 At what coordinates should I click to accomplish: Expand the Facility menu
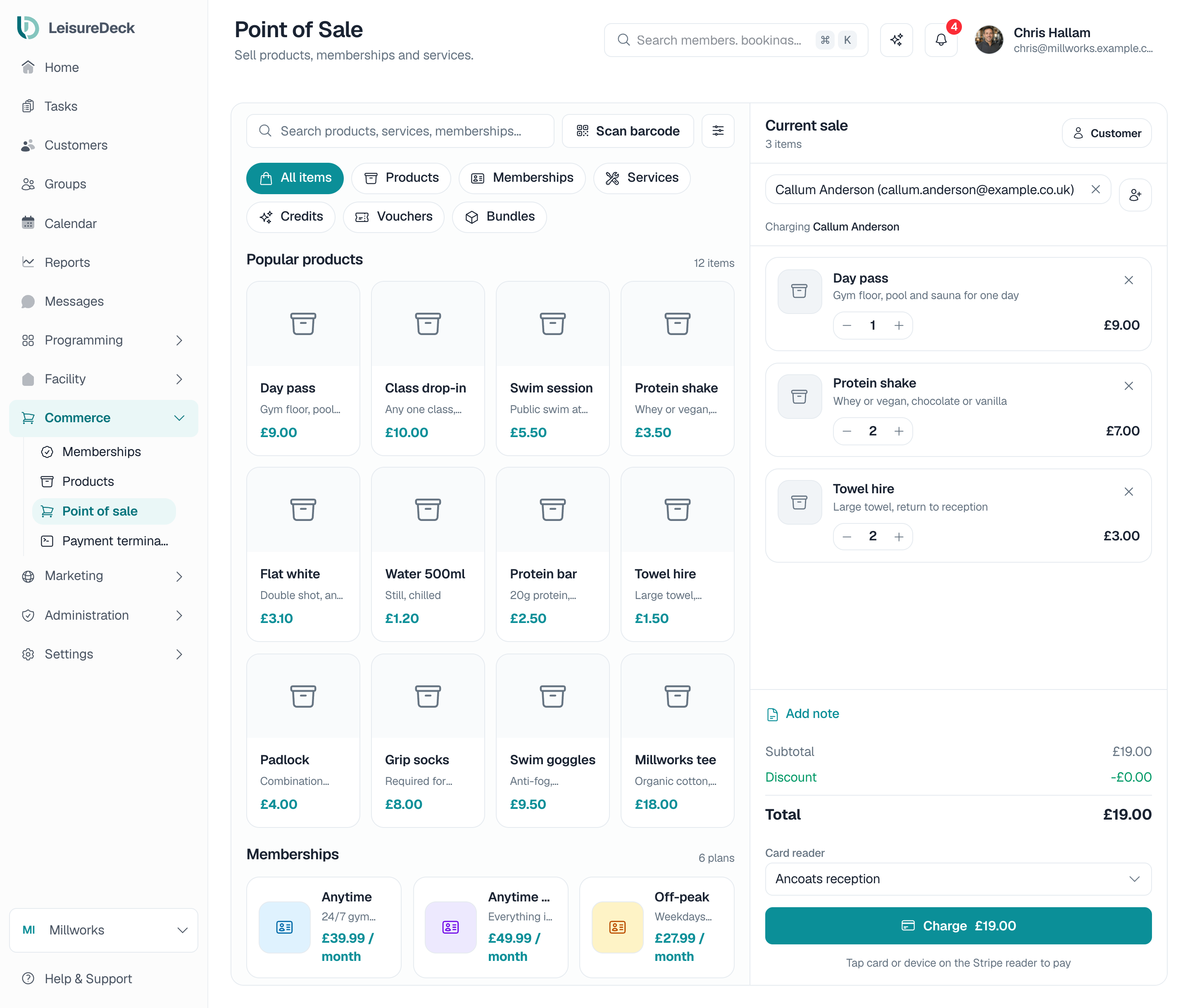pyautogui.click(x=103, y=379)
